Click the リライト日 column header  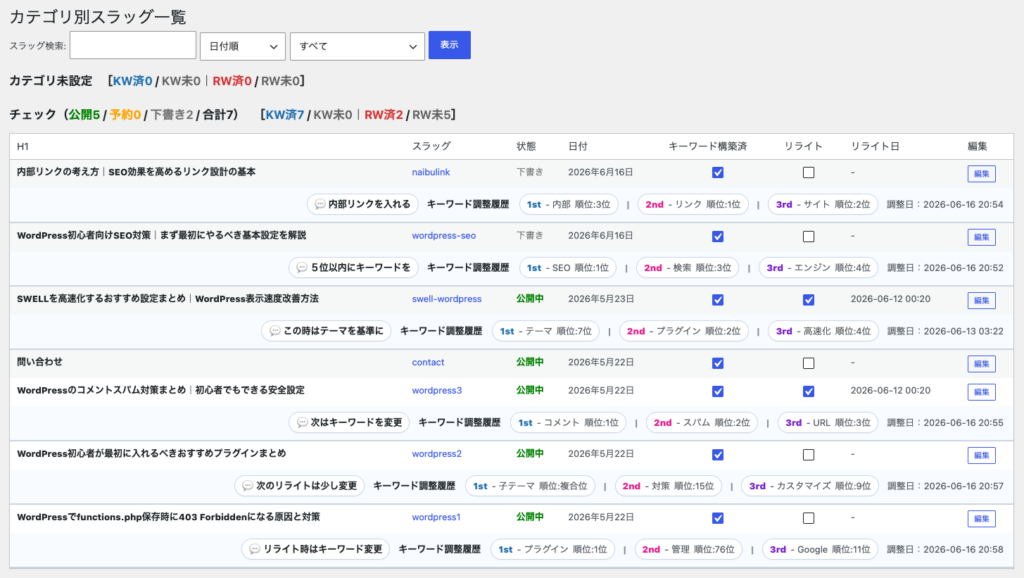(875, 146)
